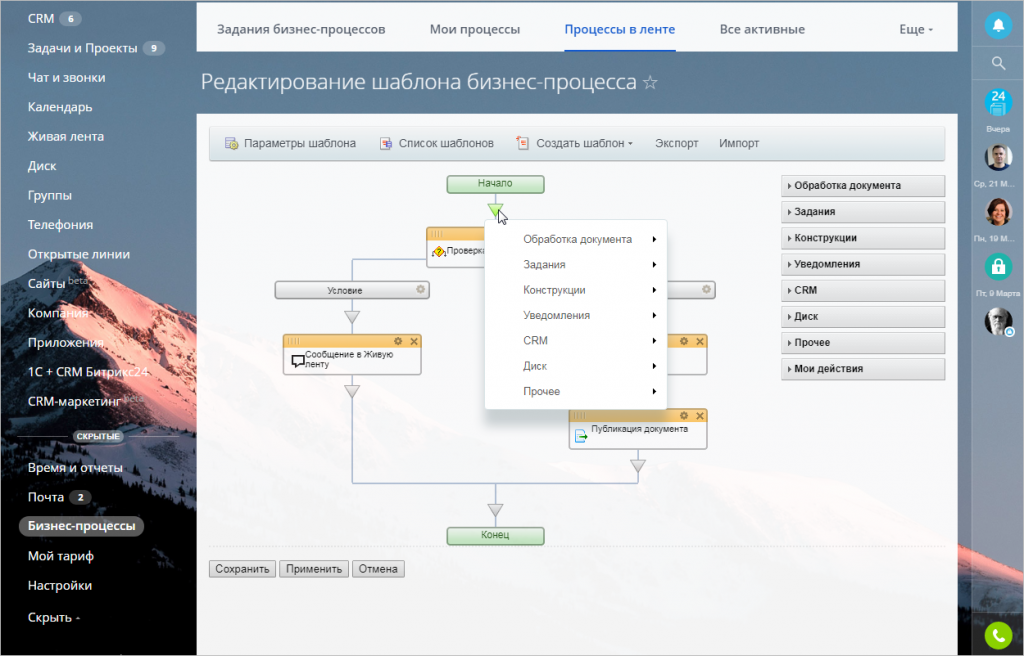Click the notifications bell icon
The height and width of the screenshot is (656, 1024).
click(x=997, y=27)
